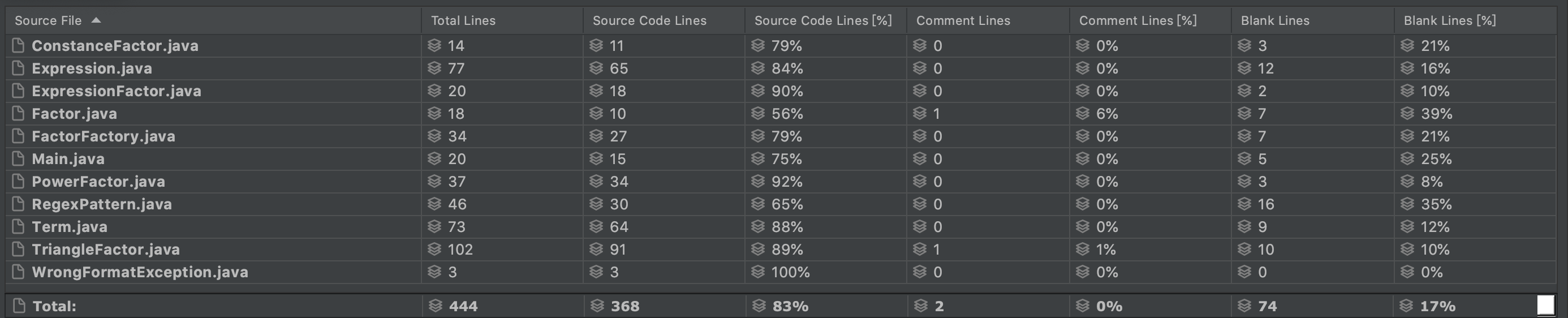Click the file icon beside ConstanceFactor.java
Screen dimensions: 1568x318
point(18,46)
